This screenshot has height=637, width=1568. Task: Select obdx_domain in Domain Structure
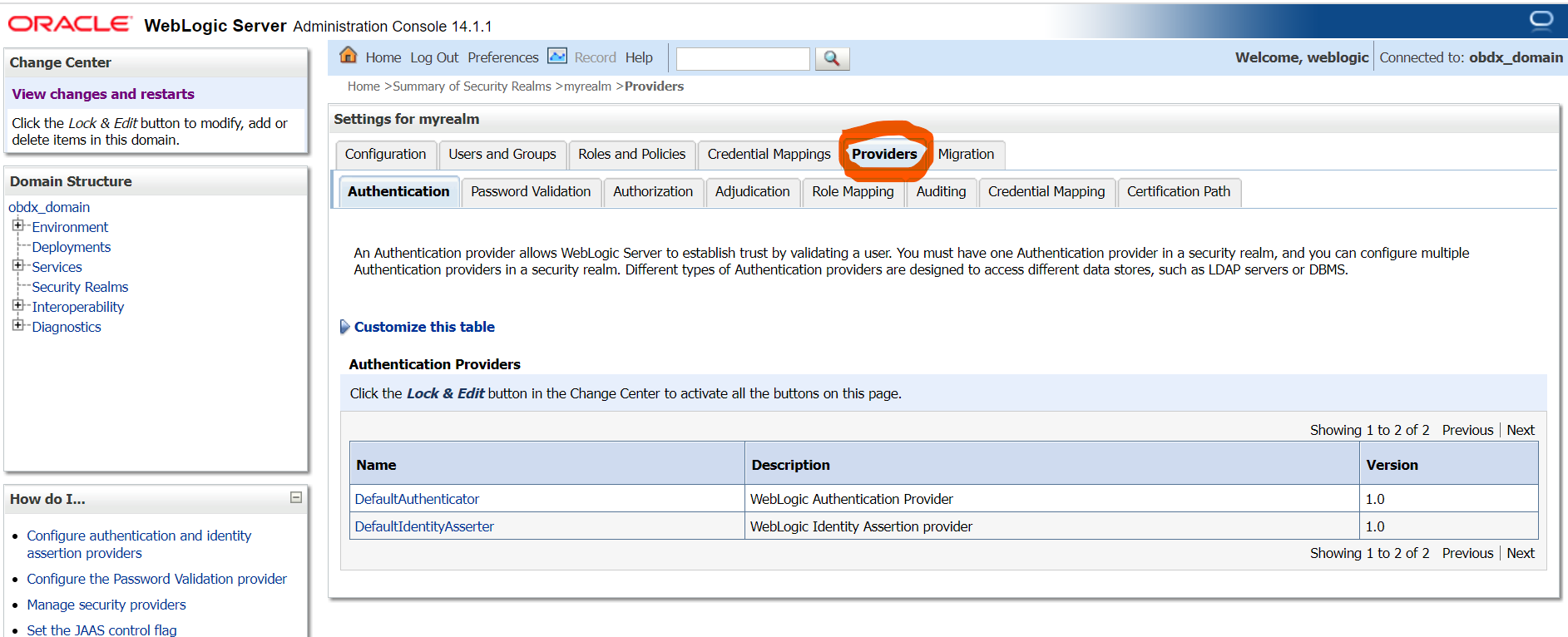coord(49,207)
